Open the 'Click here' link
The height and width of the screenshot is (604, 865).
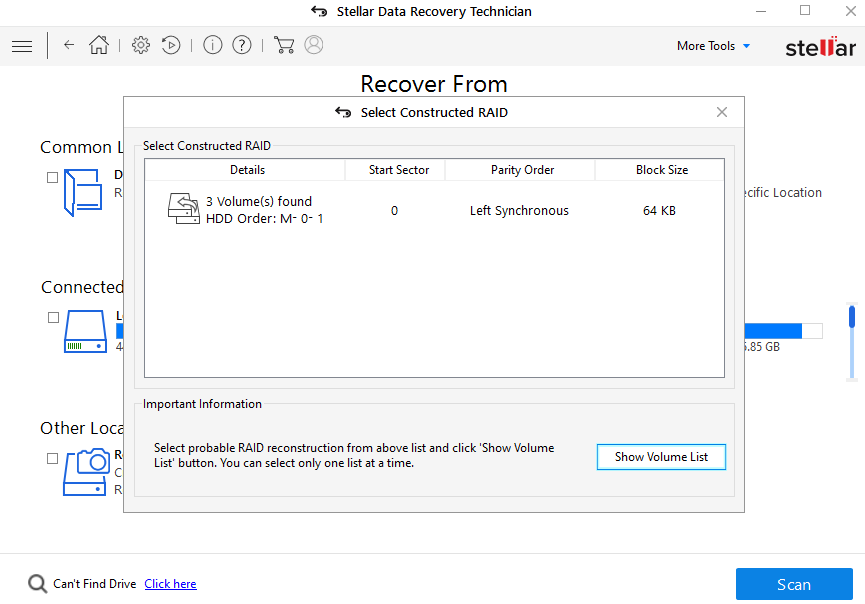(x=170, y=584)
